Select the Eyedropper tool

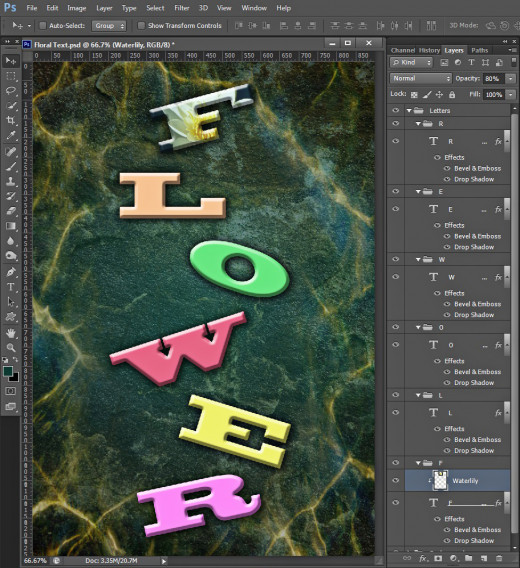pos(11,135)
